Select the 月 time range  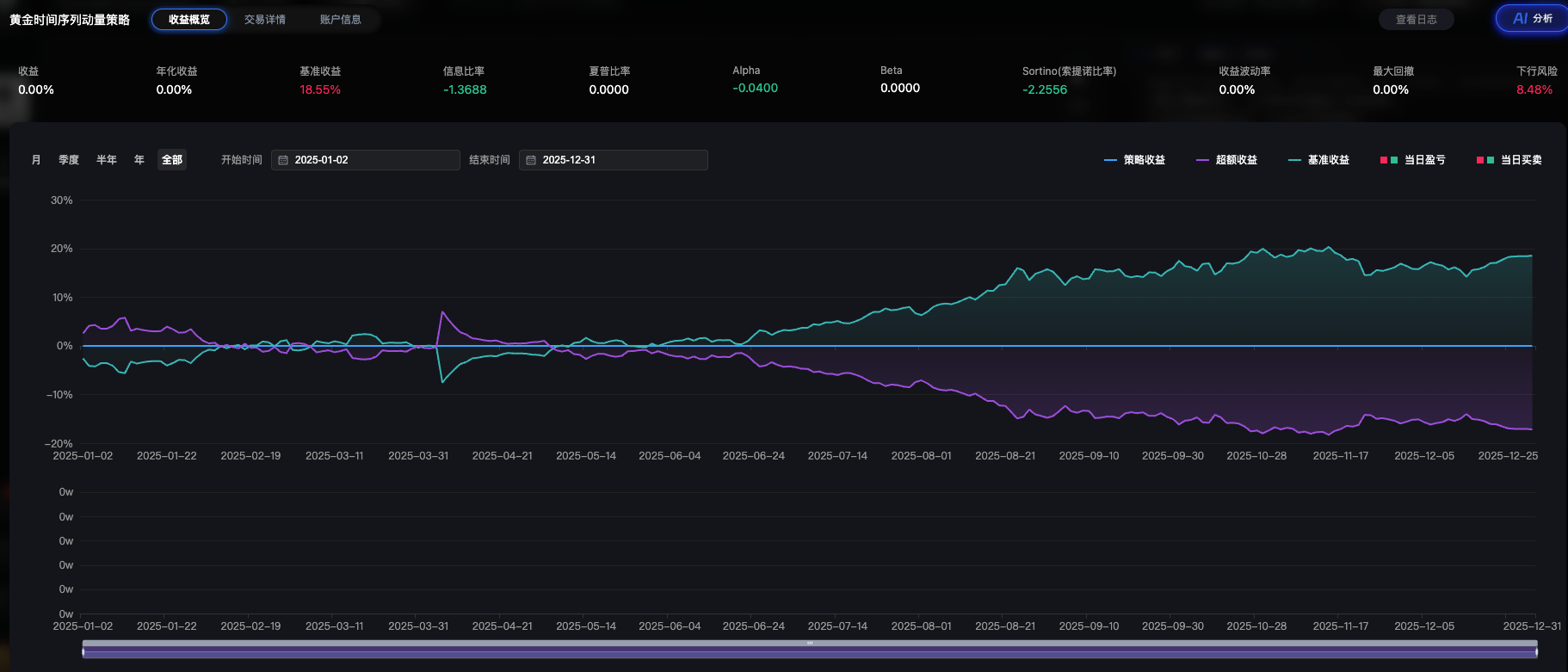(36, 160)
